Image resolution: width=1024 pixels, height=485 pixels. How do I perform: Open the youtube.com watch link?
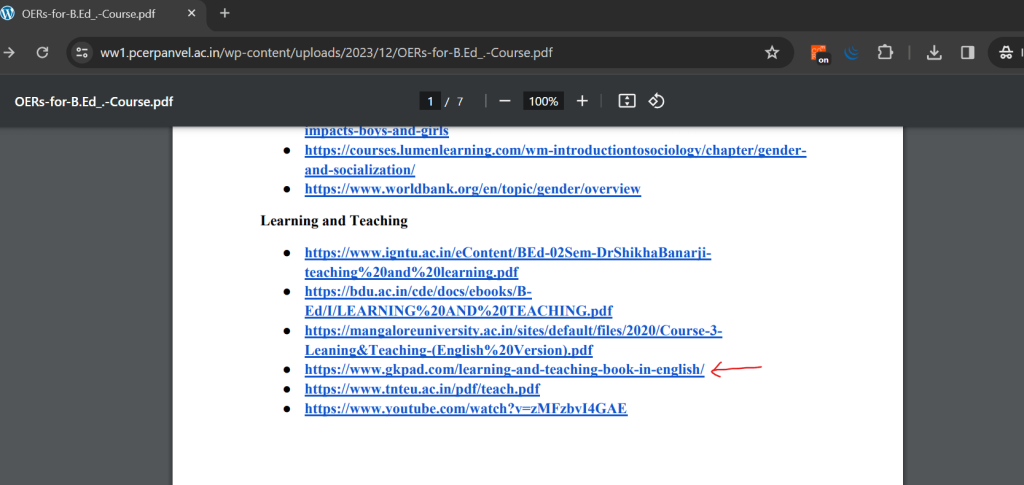[x=466, y=409]
